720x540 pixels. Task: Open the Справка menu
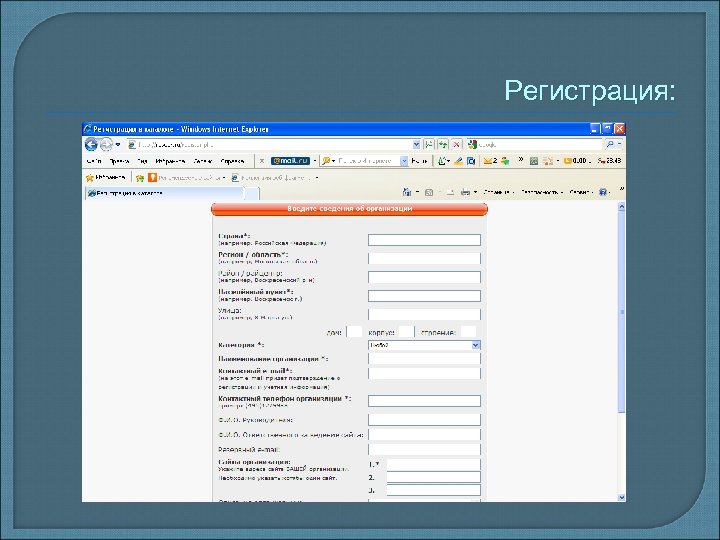pyautogui.click(x=232, y=161)
